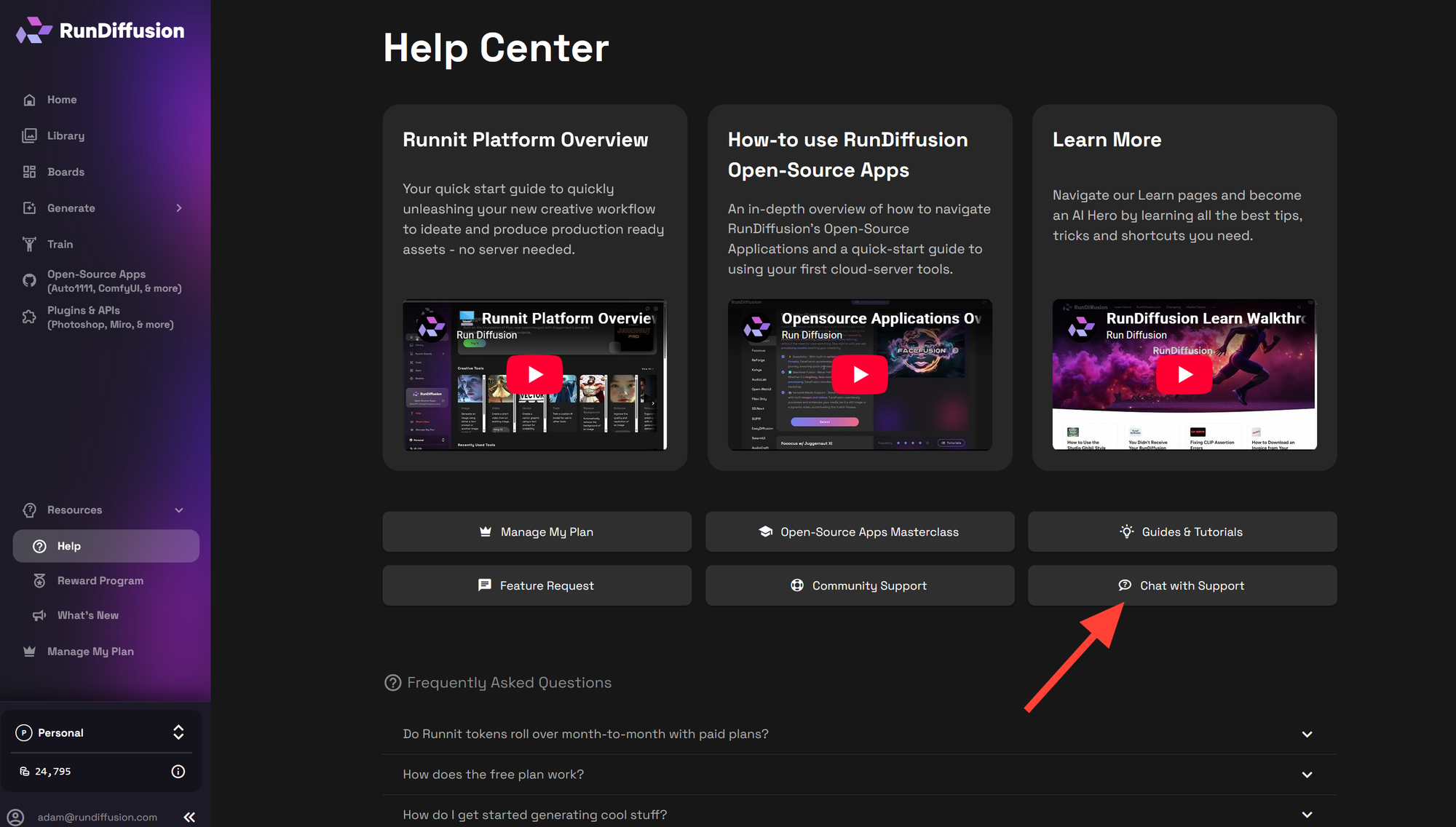Expand the free plan FAQ question

pos(860,775)
